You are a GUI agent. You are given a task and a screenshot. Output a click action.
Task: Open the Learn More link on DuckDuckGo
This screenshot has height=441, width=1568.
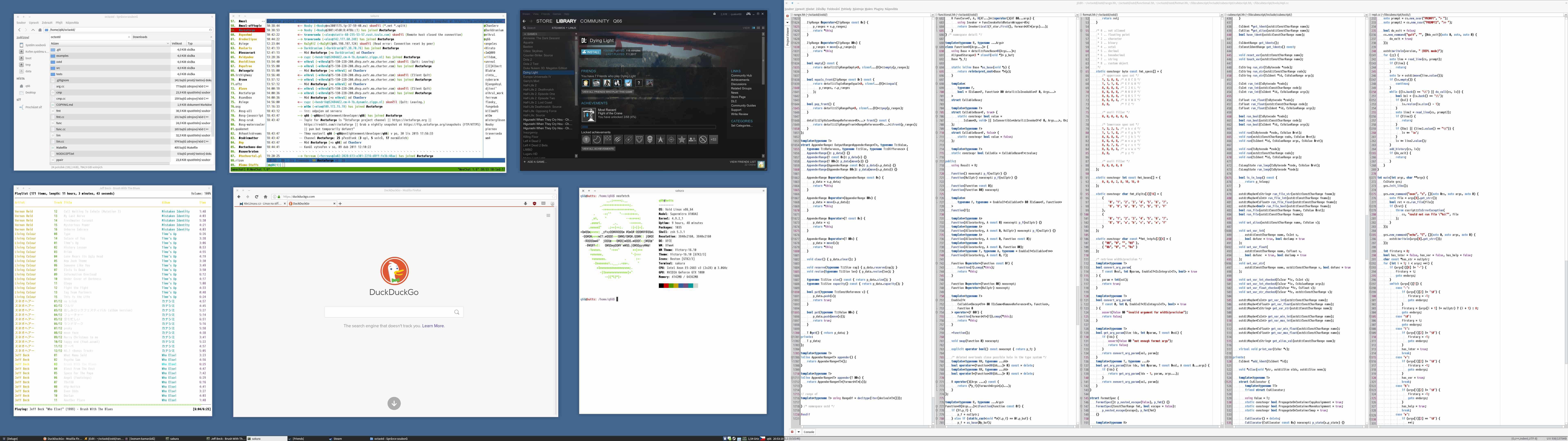[433, 326]
